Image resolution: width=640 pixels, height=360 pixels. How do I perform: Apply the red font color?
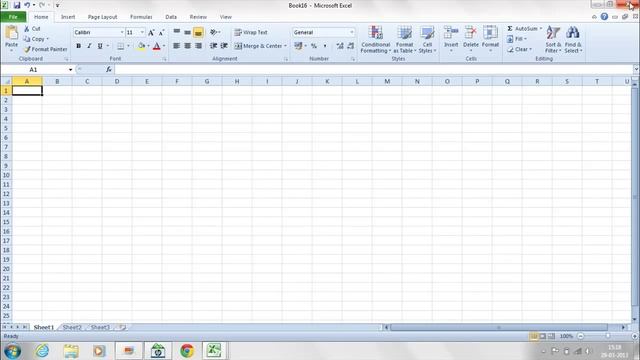156,46
